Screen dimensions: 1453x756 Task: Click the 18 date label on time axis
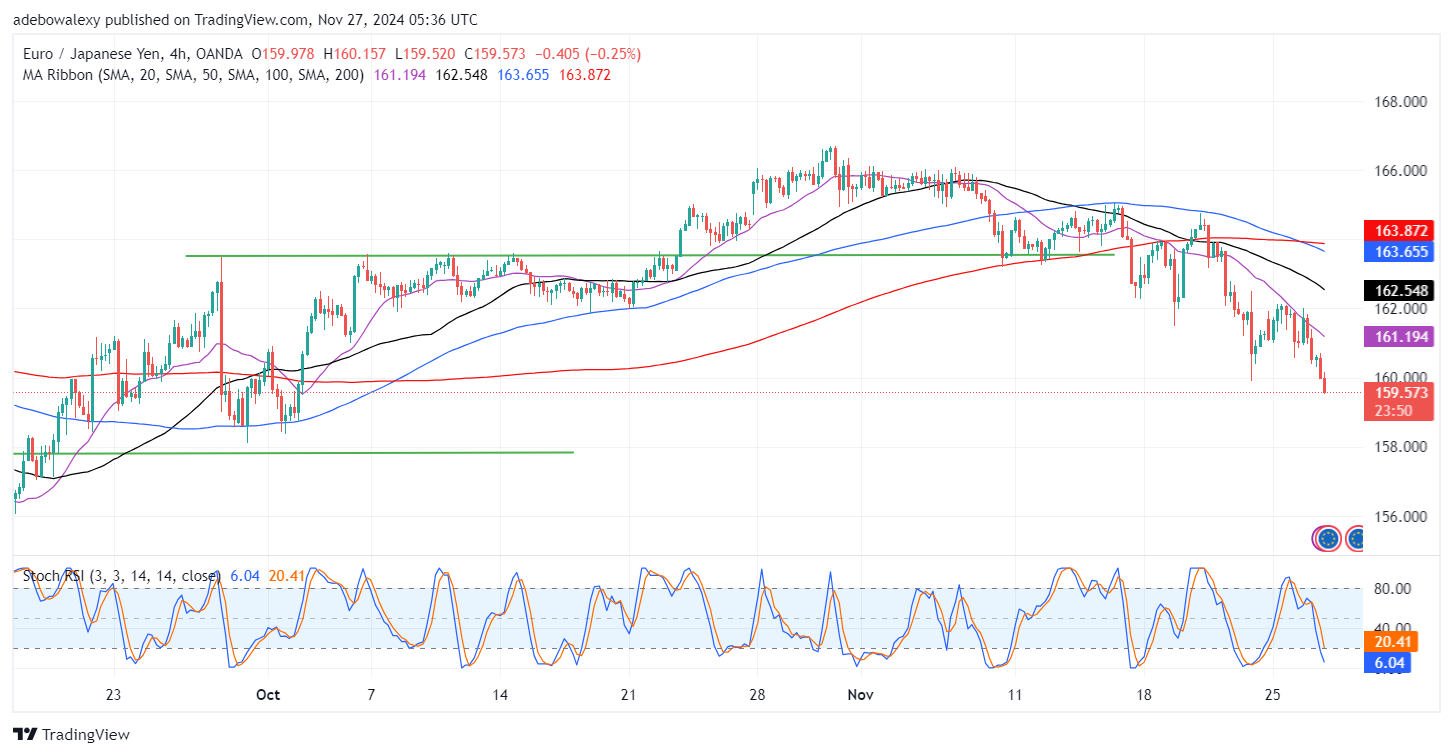1143,695
